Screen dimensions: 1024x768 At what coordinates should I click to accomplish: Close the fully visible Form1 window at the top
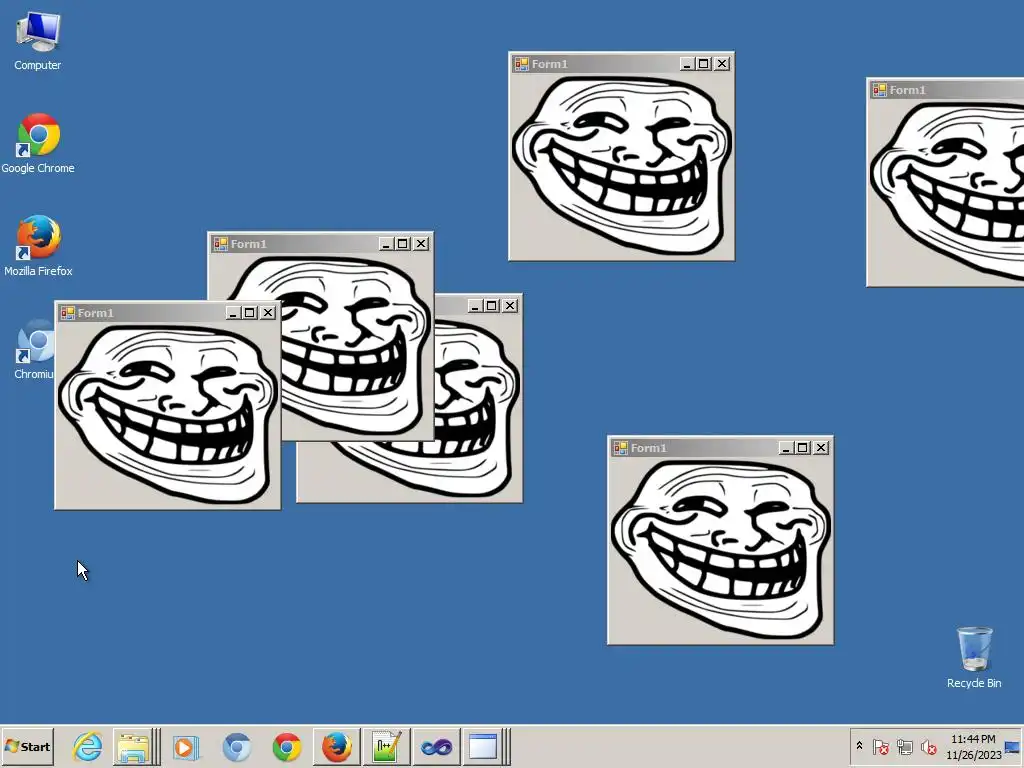[x=722, y=63]
